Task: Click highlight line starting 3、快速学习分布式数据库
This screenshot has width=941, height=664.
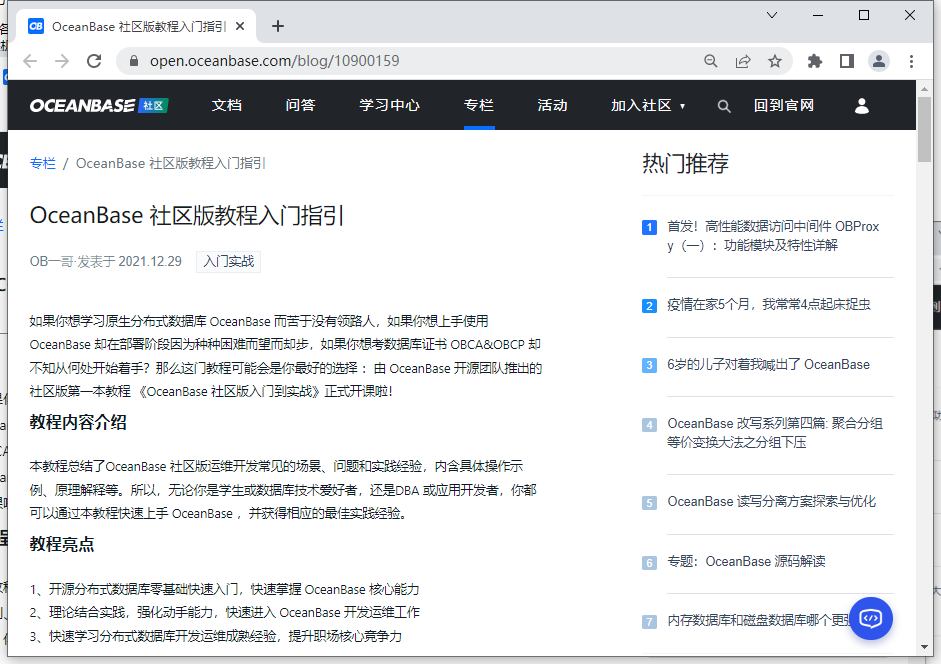Action: click(x=215, y=636)
